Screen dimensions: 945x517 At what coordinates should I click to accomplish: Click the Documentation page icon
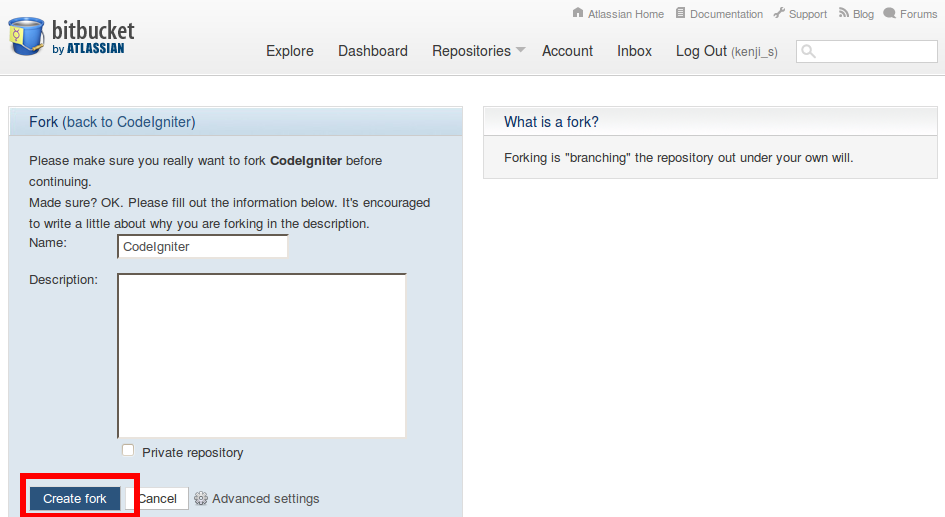click(680, 13)
